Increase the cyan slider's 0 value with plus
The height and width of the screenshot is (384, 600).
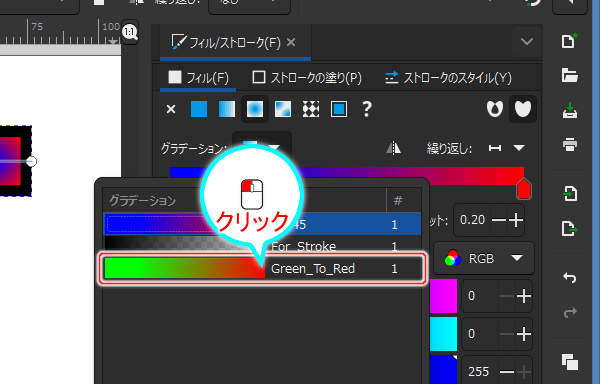(x=523, y=334)
